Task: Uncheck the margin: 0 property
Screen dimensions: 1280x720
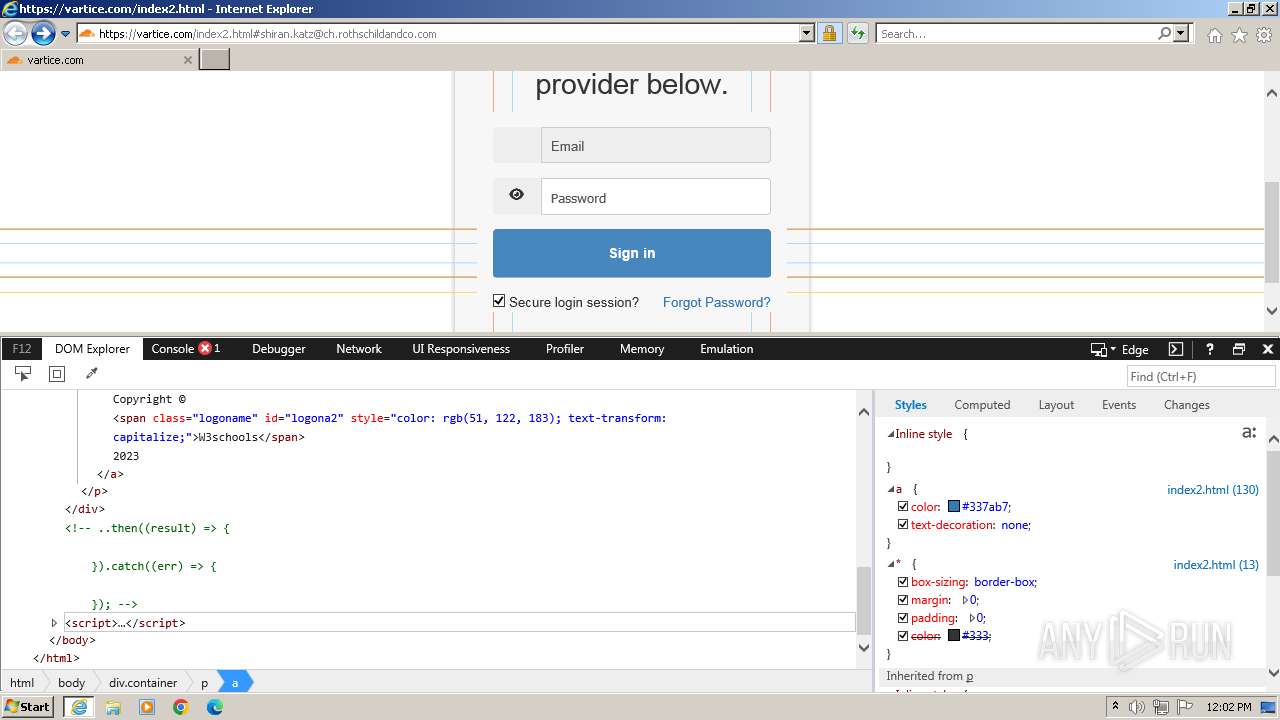Action: tap(903, 600)
